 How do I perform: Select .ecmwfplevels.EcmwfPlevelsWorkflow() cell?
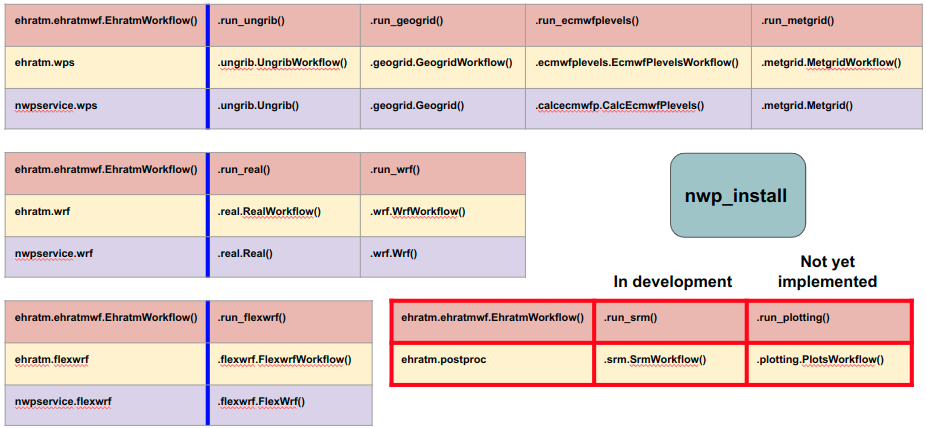(637, 63)
